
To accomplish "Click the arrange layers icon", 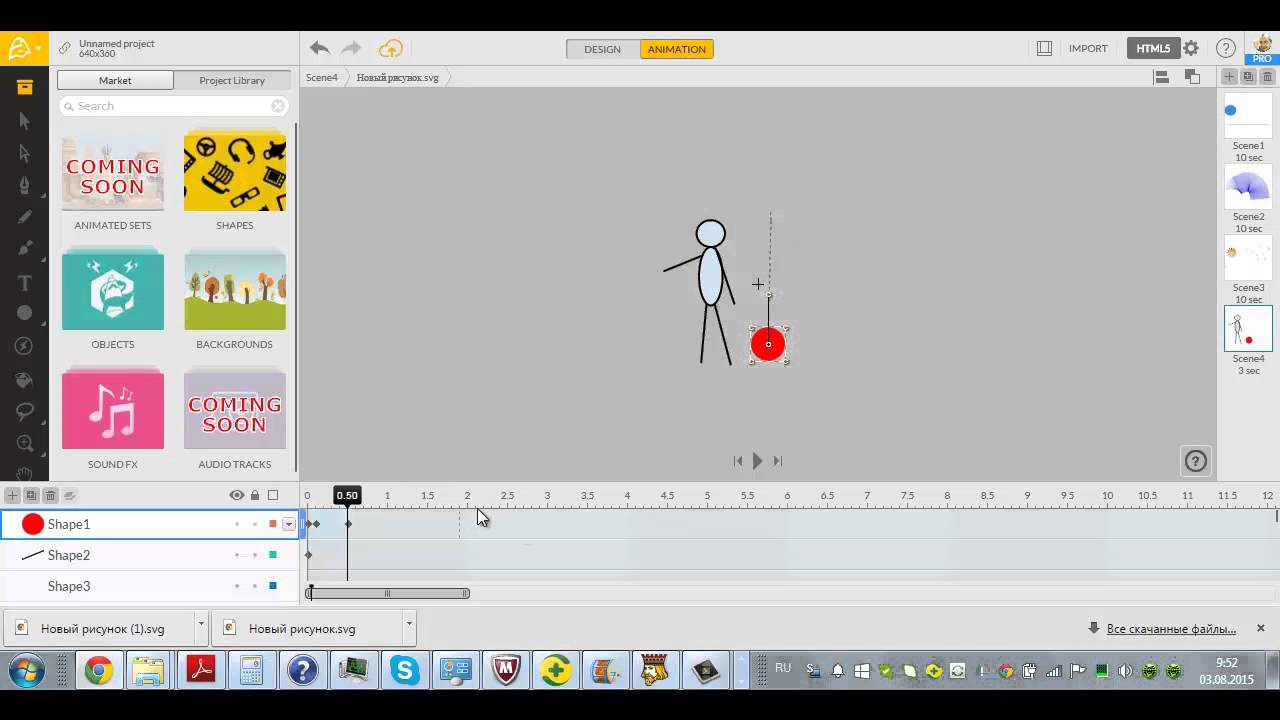I will [x=1192, y=76].
